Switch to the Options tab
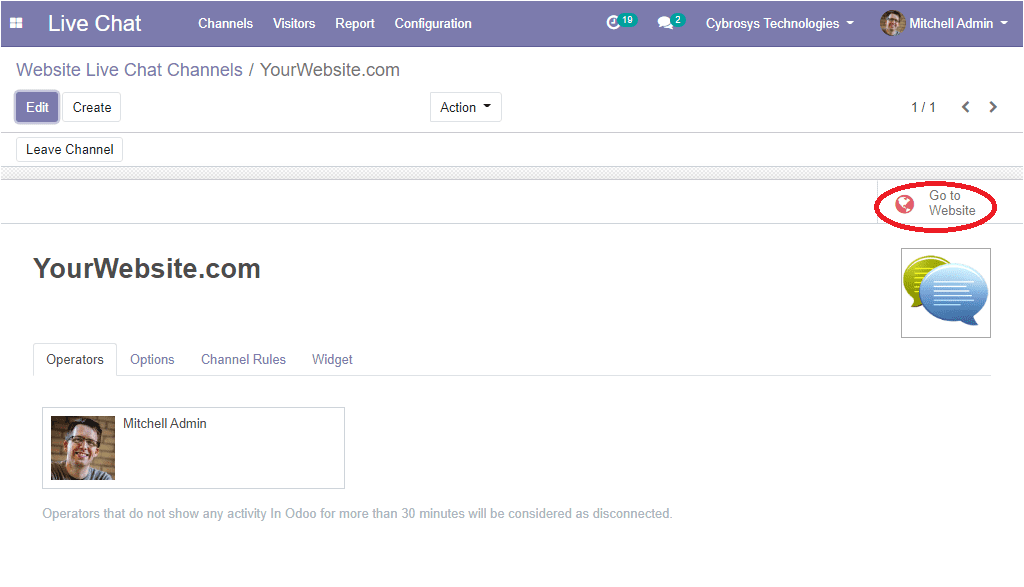Viewport: 1024px width, 587px height. 152,360
